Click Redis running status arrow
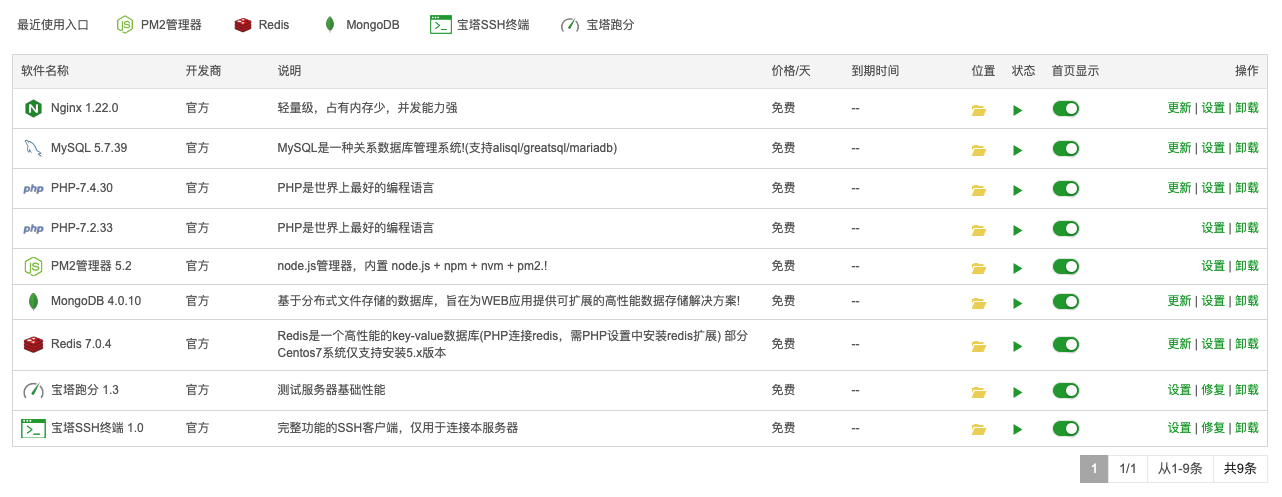Viewport: 1282px width, 497px height. coord(1017,346)
